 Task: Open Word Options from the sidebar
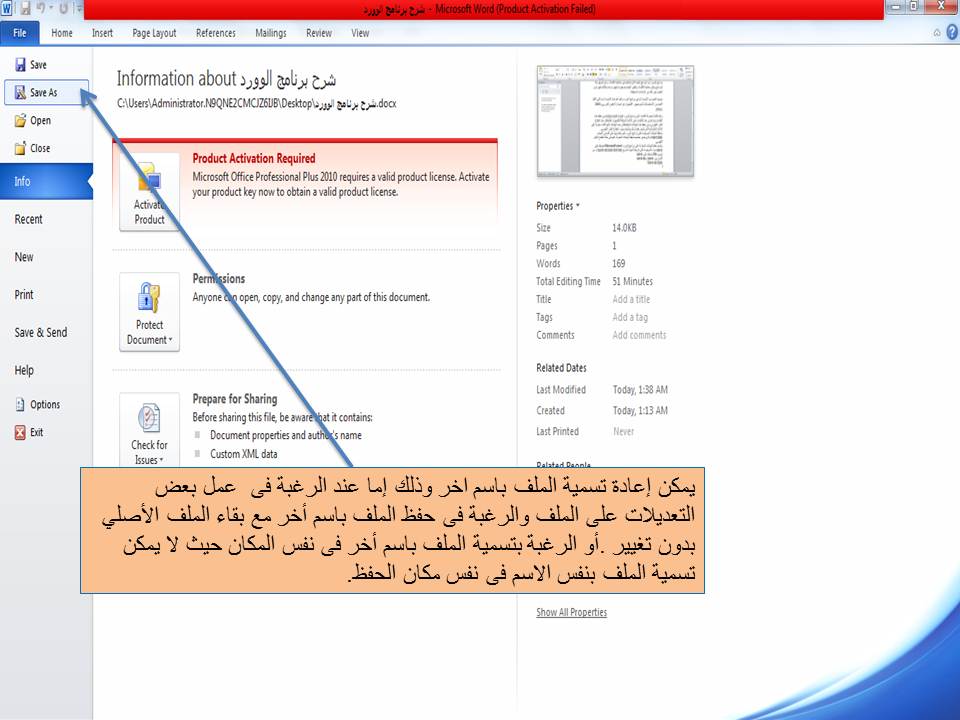click(38, 405)
